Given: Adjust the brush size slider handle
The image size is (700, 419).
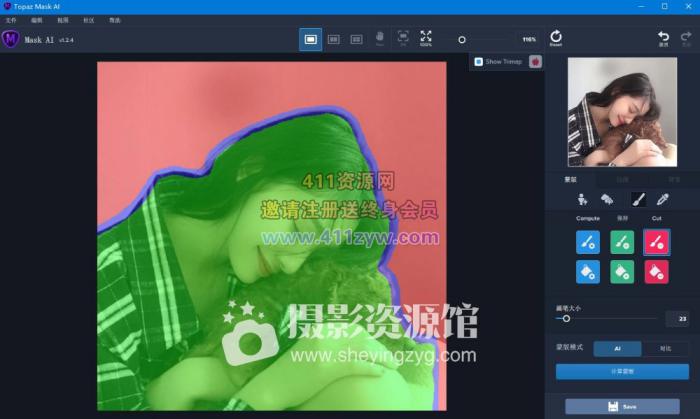Looking at the screenshot, I should [x=566, y=319].
